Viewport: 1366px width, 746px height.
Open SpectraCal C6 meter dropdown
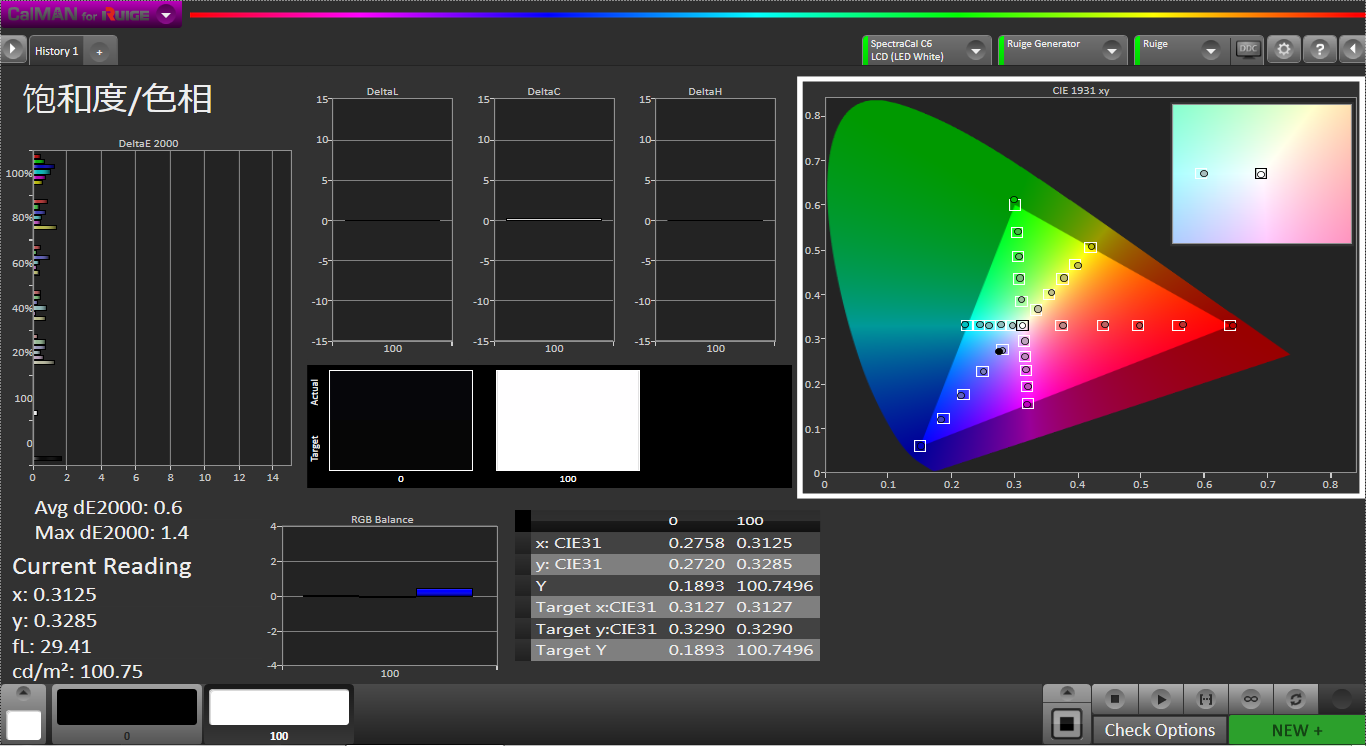(x=975, y=50)
